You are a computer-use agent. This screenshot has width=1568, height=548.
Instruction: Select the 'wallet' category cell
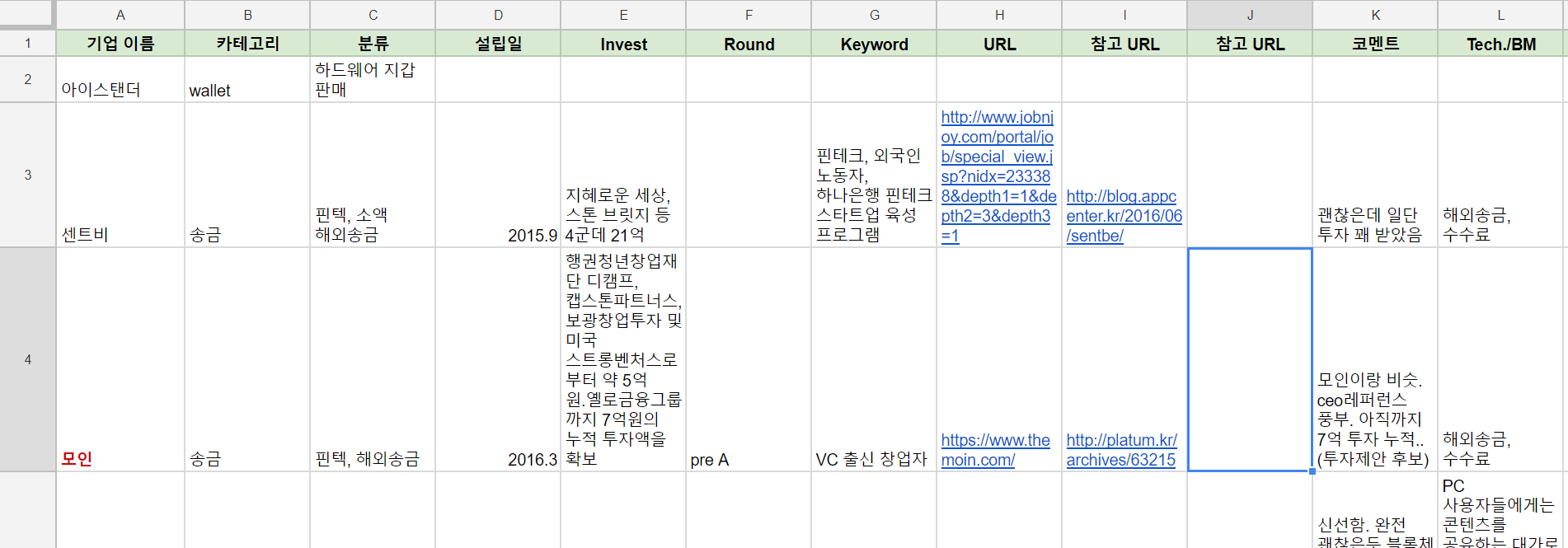(x=247, y=80)
